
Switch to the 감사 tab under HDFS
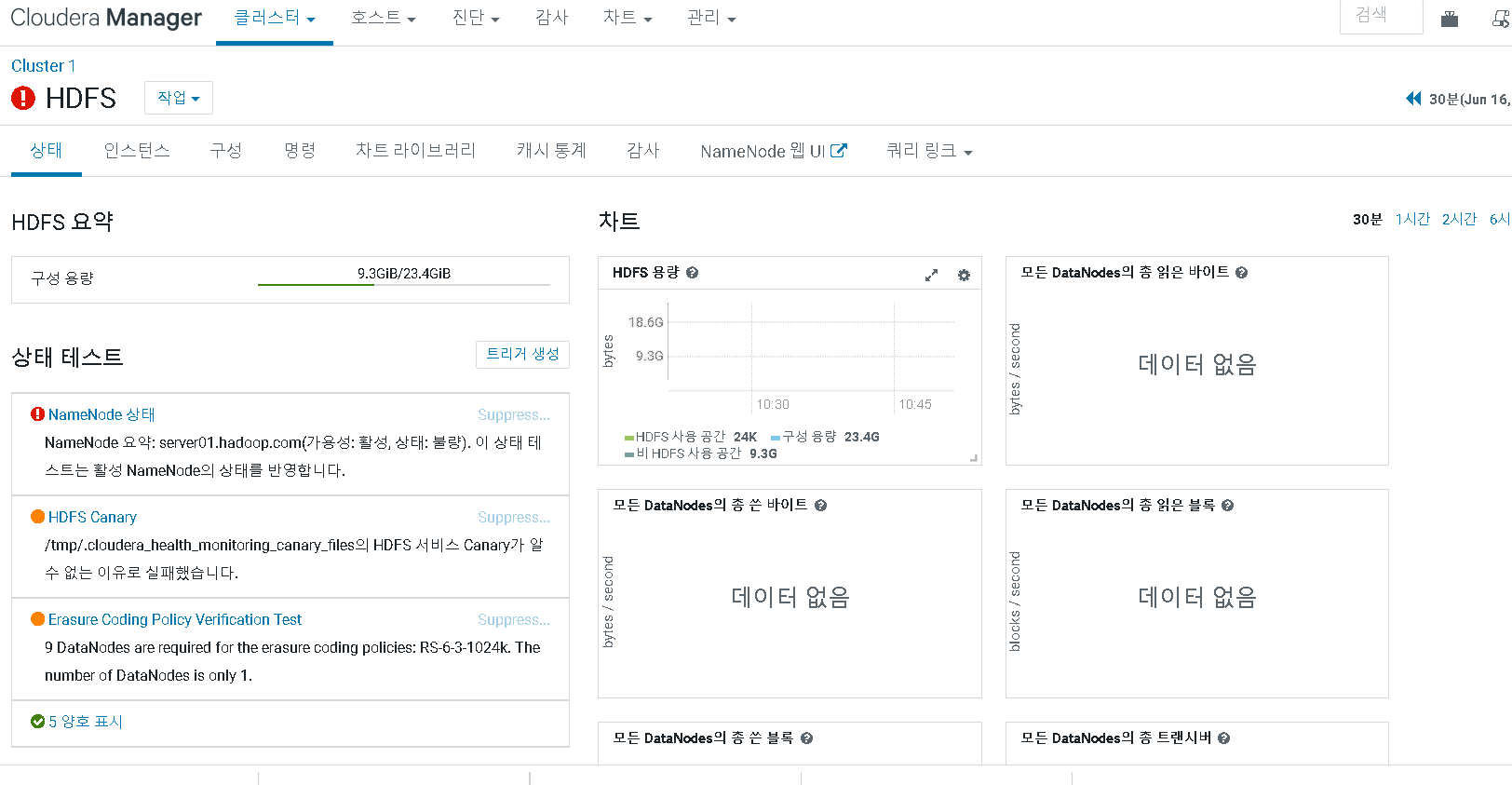pyautogui.click(x=643, y=151)
